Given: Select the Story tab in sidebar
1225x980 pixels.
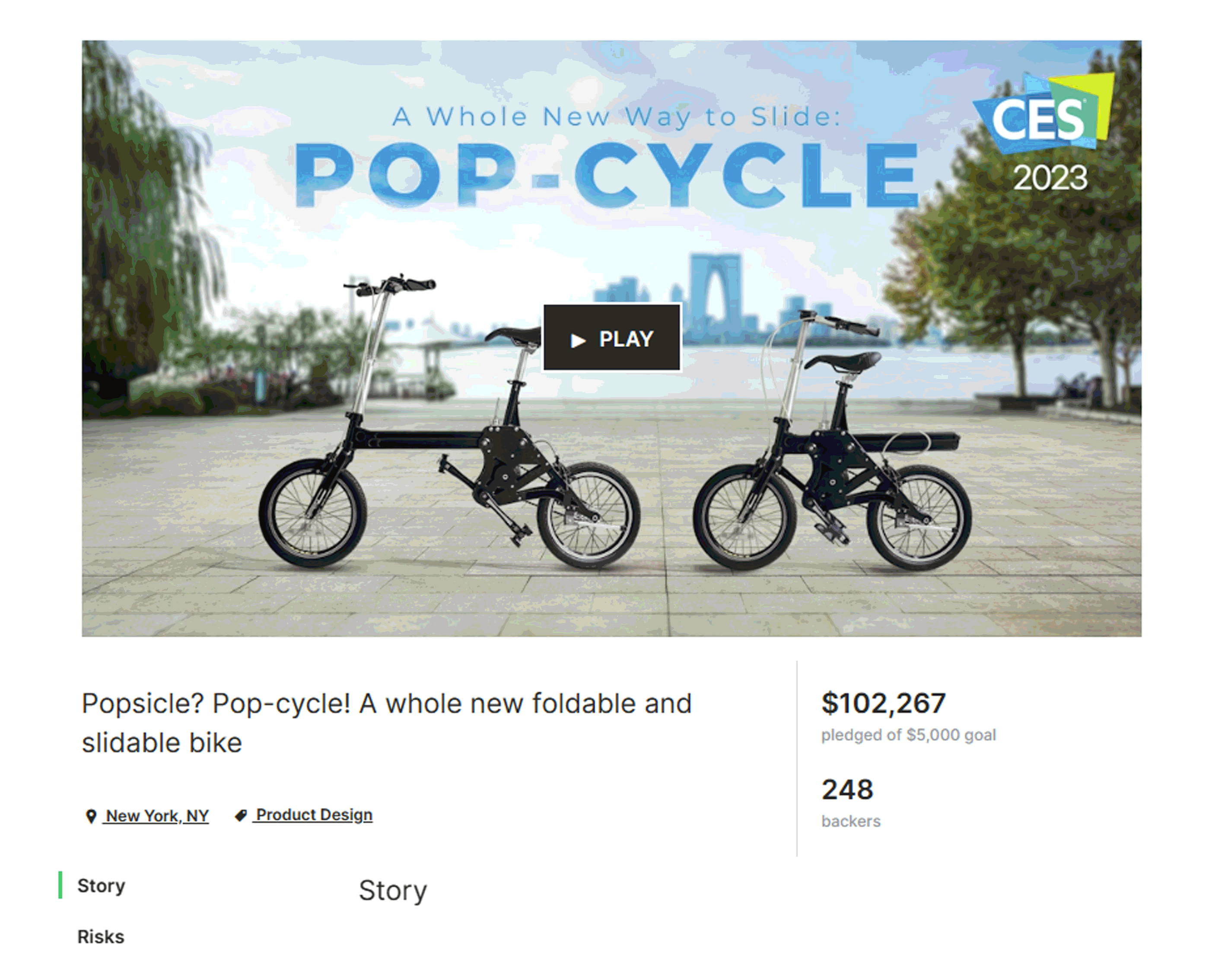Looking at the screenshot, I should 101,886.
